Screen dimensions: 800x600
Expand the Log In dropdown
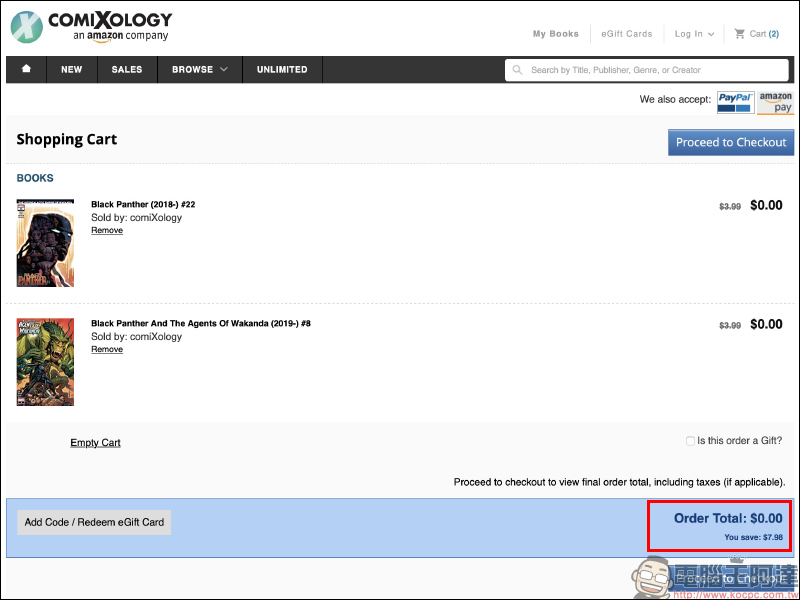click(694, 34)
